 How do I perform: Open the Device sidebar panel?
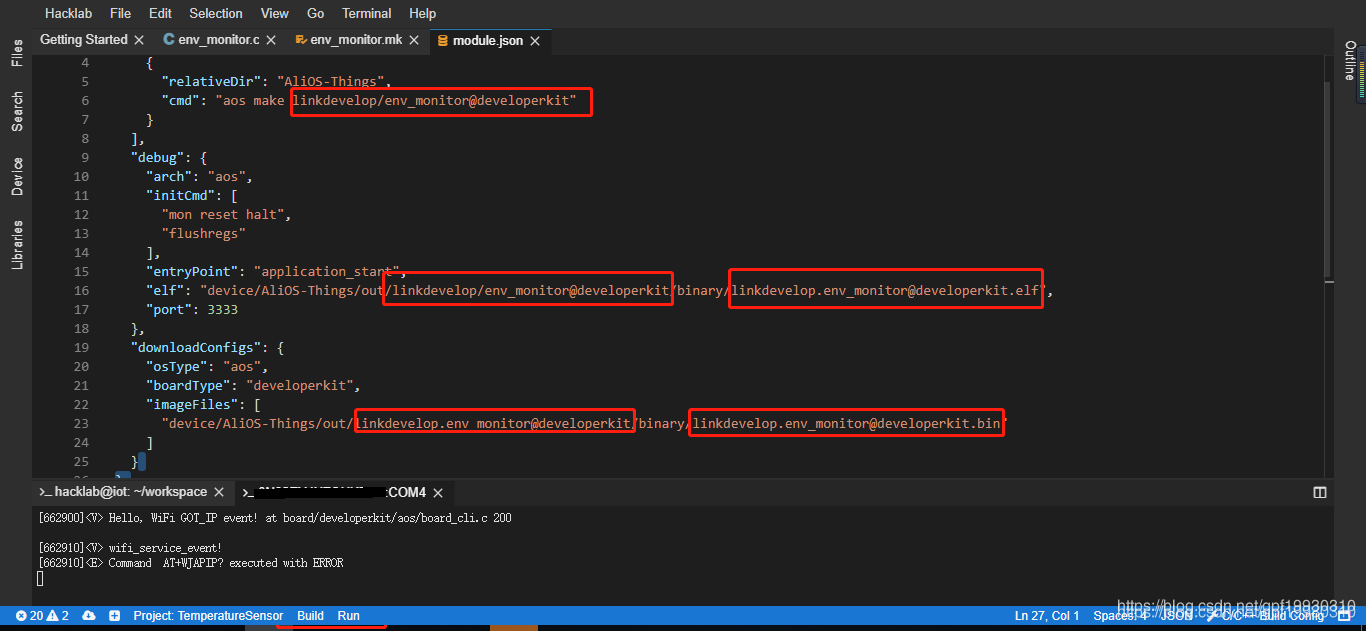pyautogui.click(x=17, y=176)
